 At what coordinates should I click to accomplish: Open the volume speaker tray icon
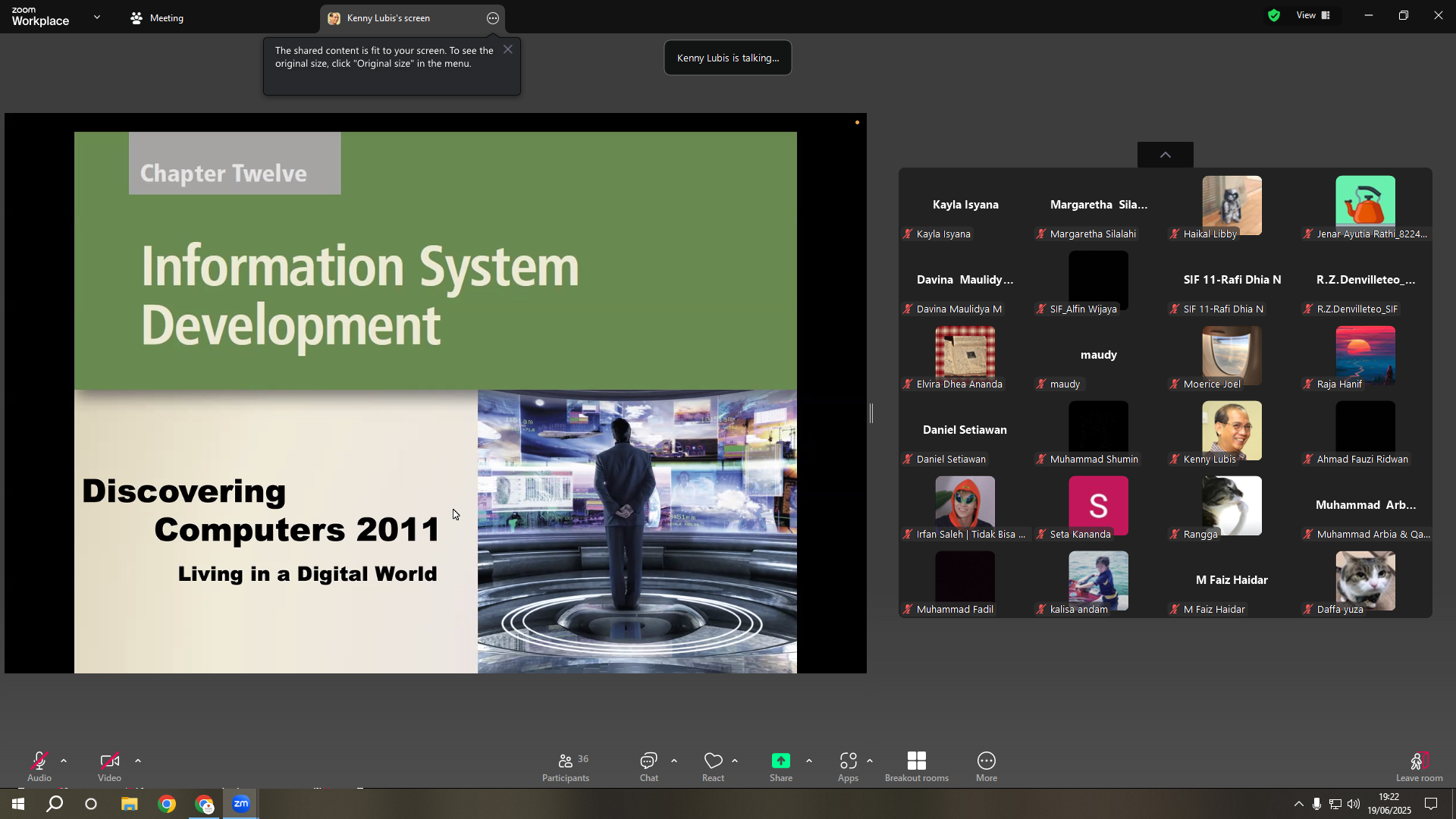point(1354,804)
